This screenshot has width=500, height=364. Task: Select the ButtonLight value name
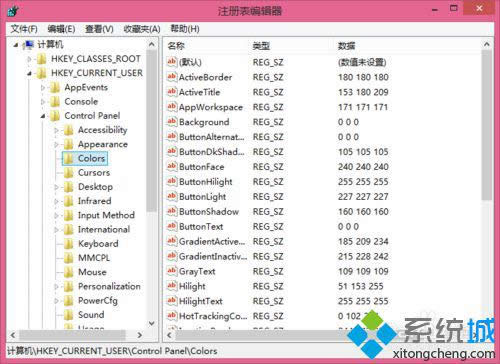tap(203, 197)
